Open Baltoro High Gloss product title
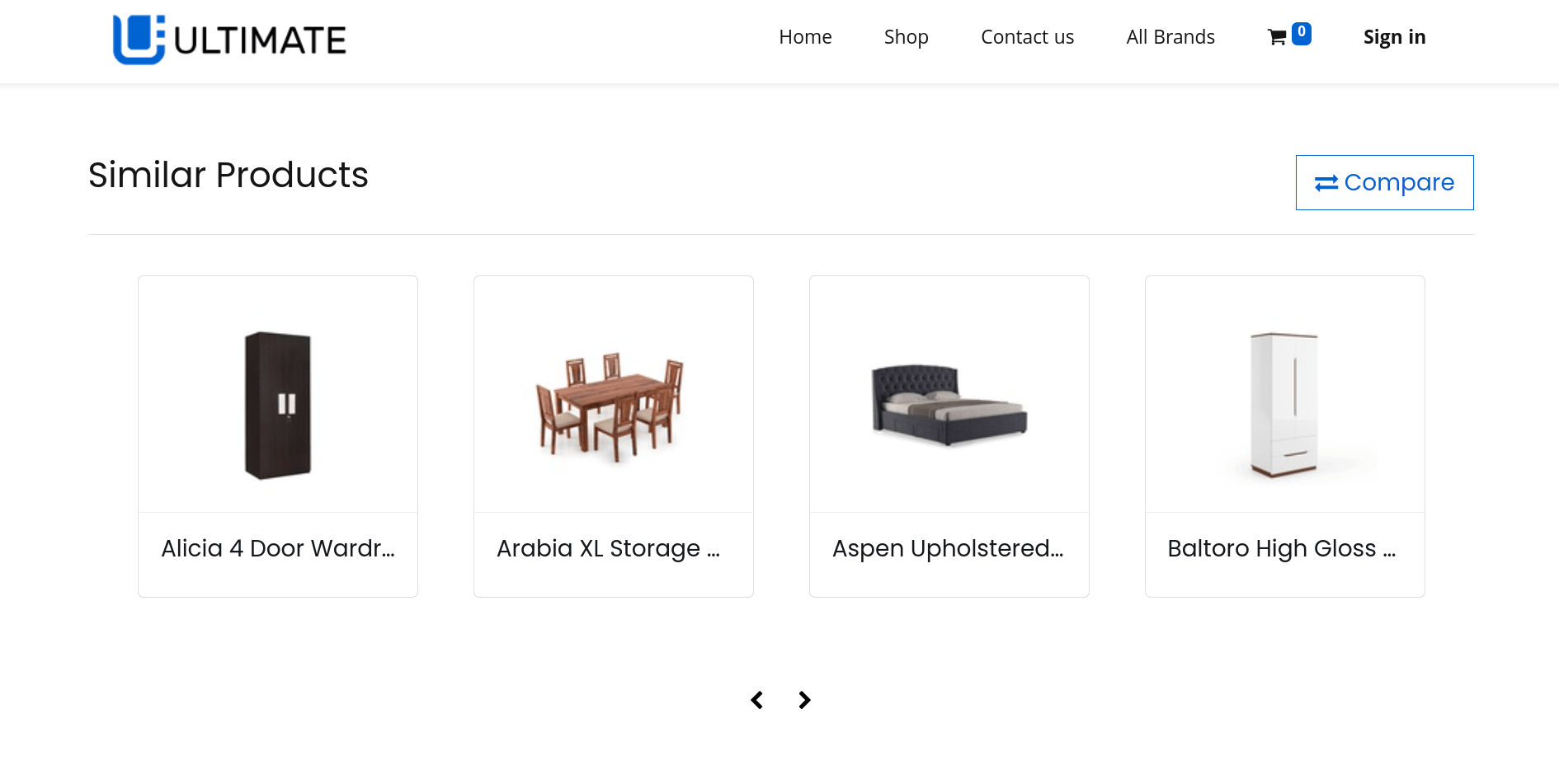 (x=1282, y=548)
